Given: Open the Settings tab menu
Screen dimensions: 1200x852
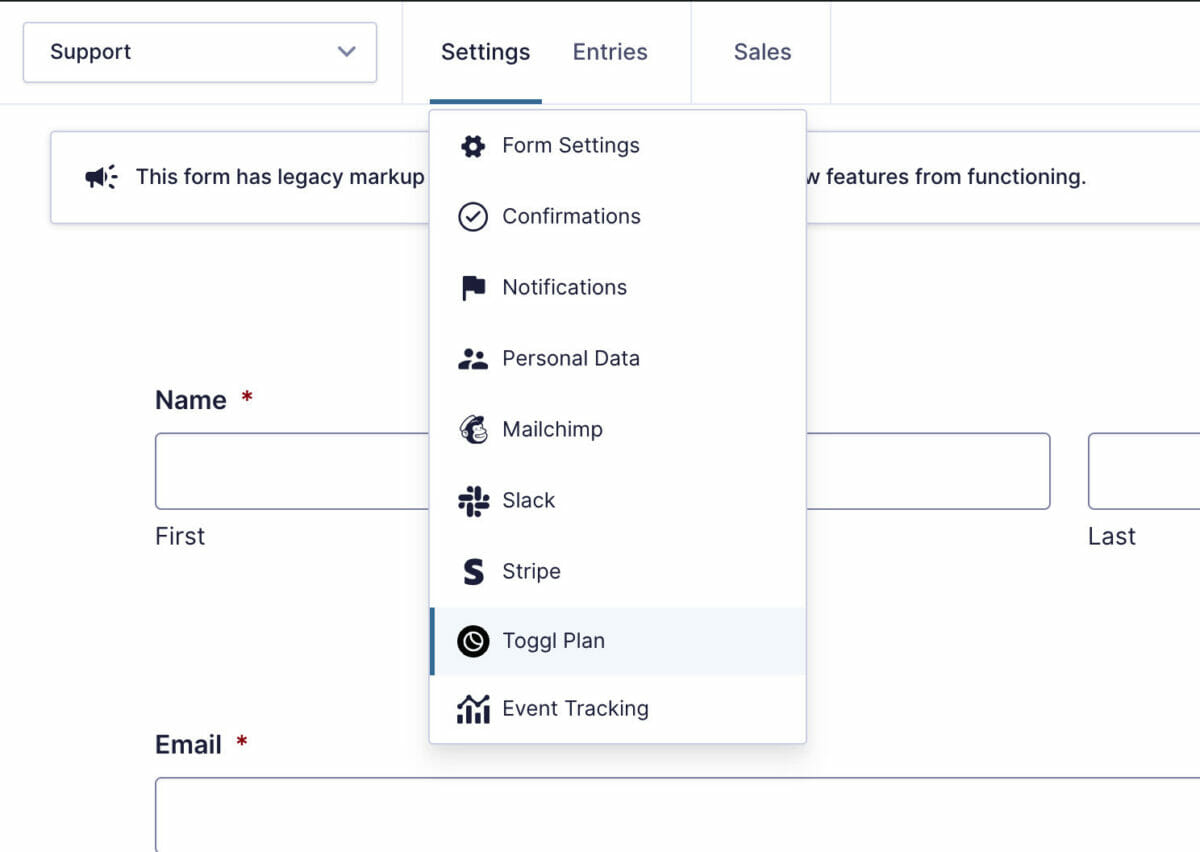Looking at the screenshot, I should [485, 52].
